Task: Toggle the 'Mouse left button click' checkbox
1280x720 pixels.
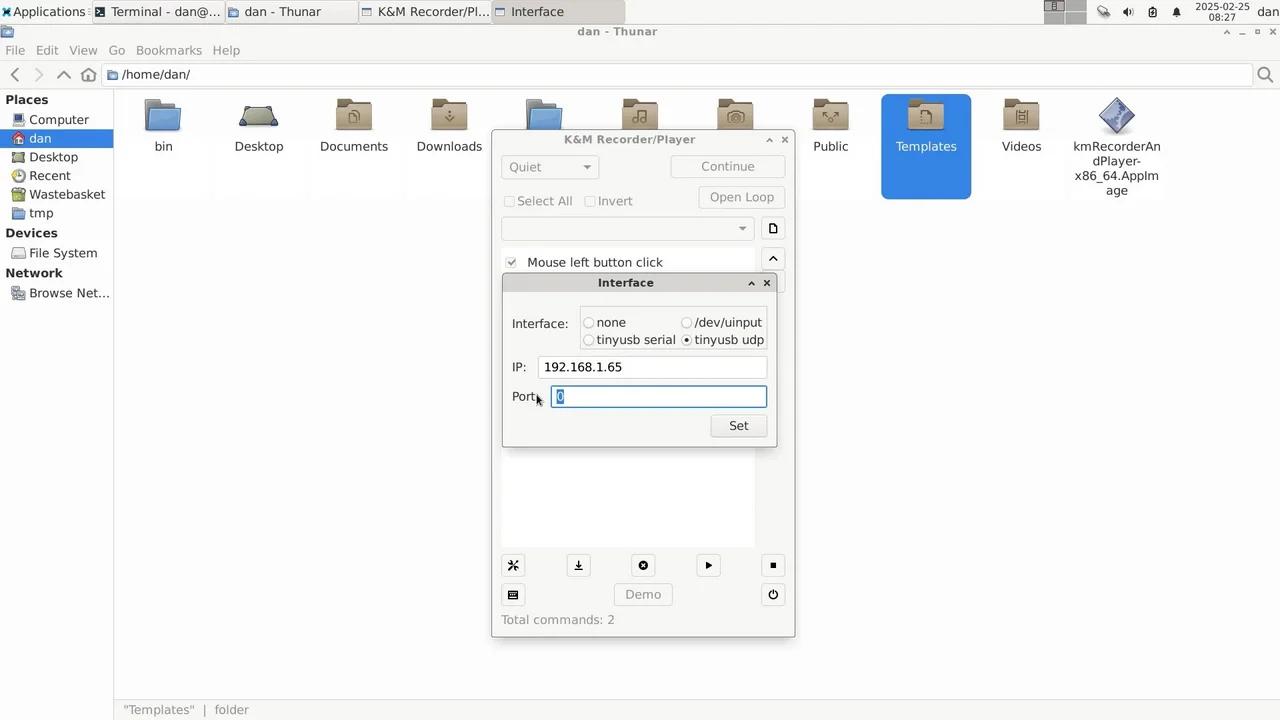Action: pyautogui.click(x=511, y=262)
